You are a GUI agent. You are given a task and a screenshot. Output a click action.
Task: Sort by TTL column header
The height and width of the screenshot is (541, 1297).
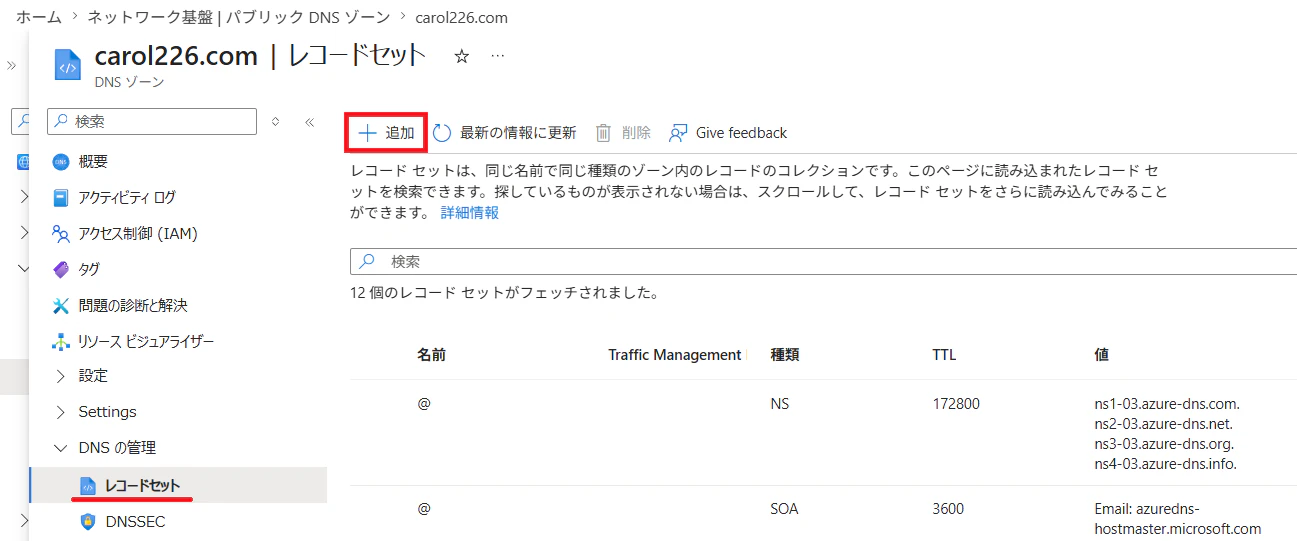944,355
